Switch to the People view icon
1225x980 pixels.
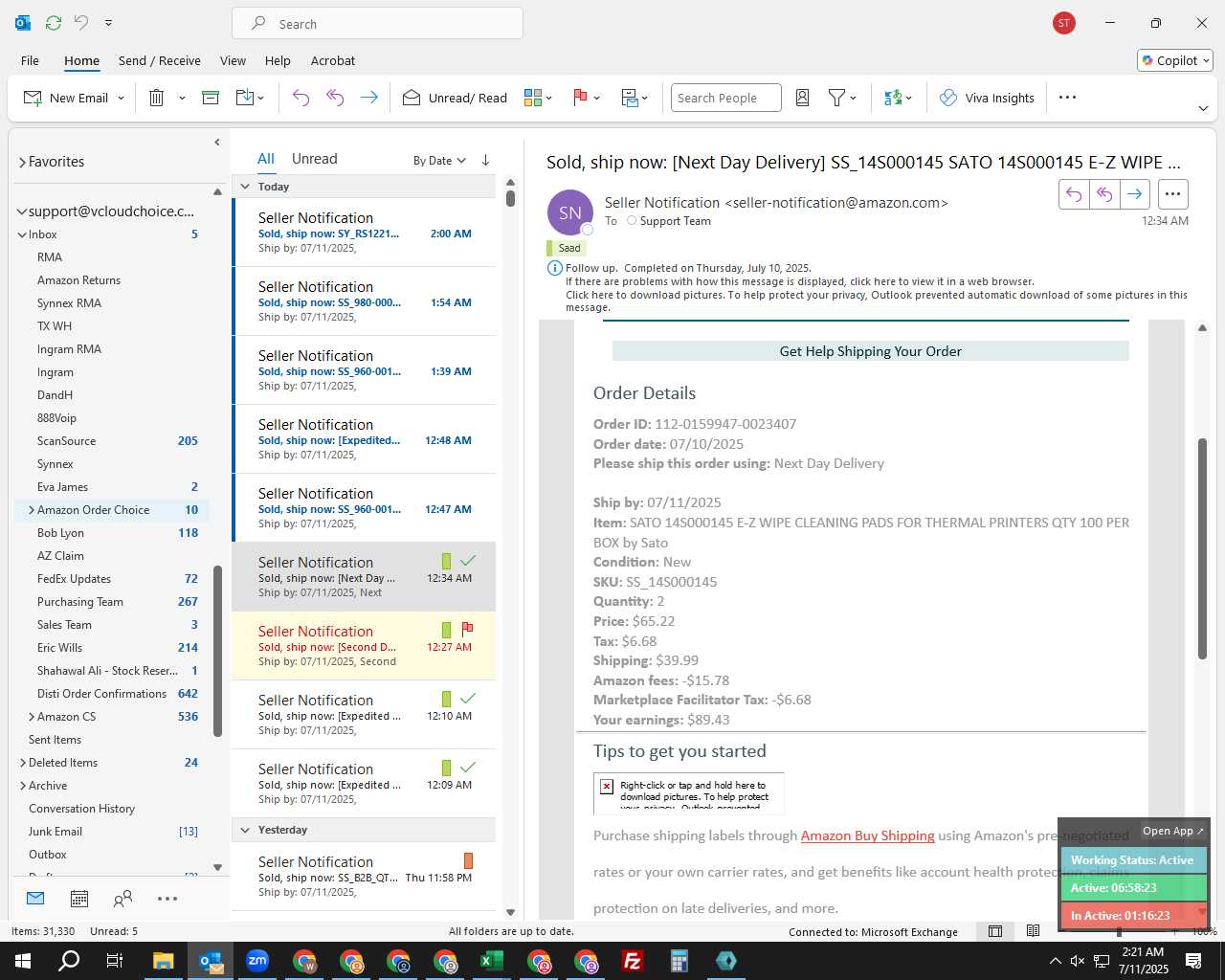(122, 899)
